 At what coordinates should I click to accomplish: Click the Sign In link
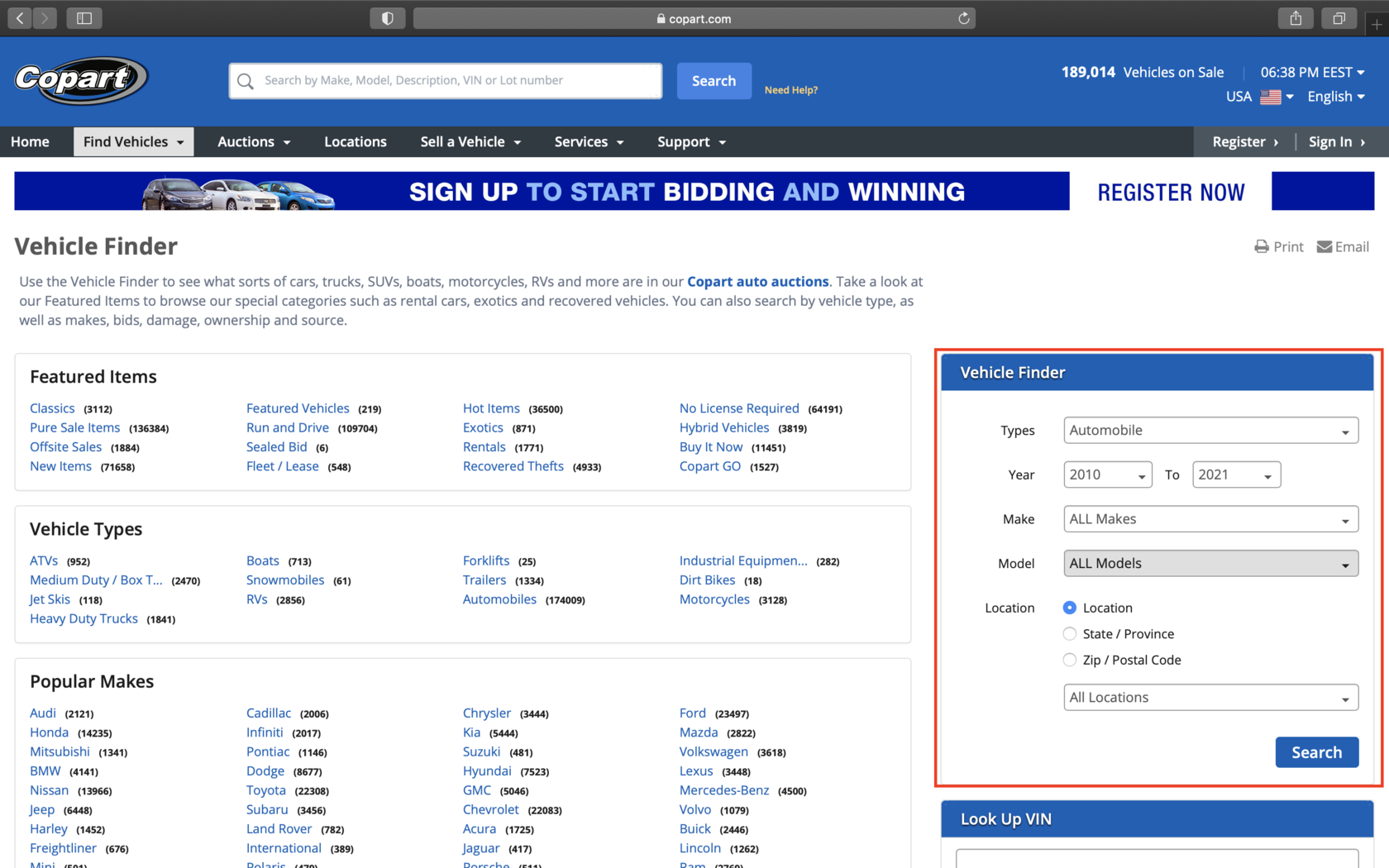1337,141
